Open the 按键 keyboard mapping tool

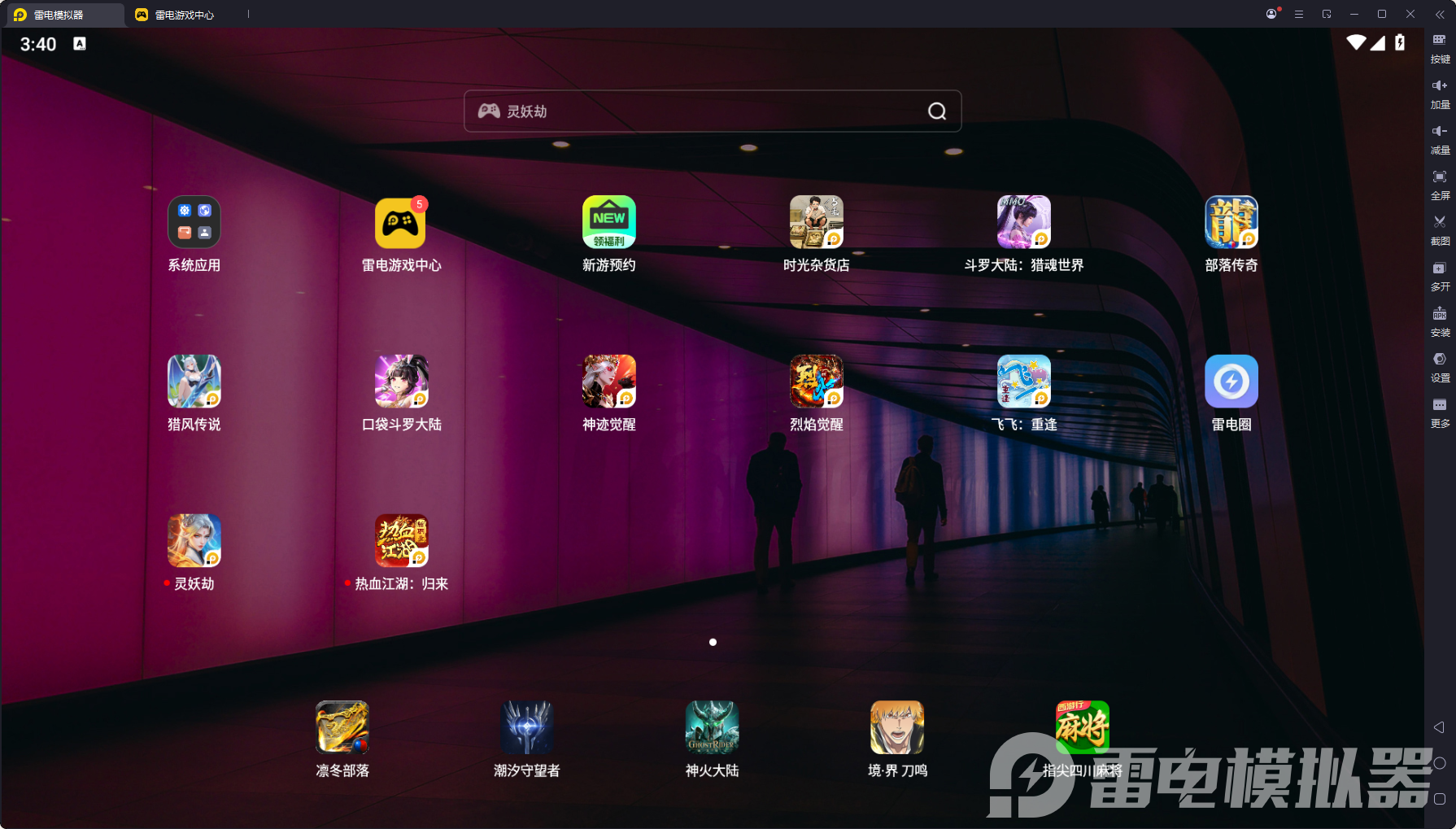1440,49
